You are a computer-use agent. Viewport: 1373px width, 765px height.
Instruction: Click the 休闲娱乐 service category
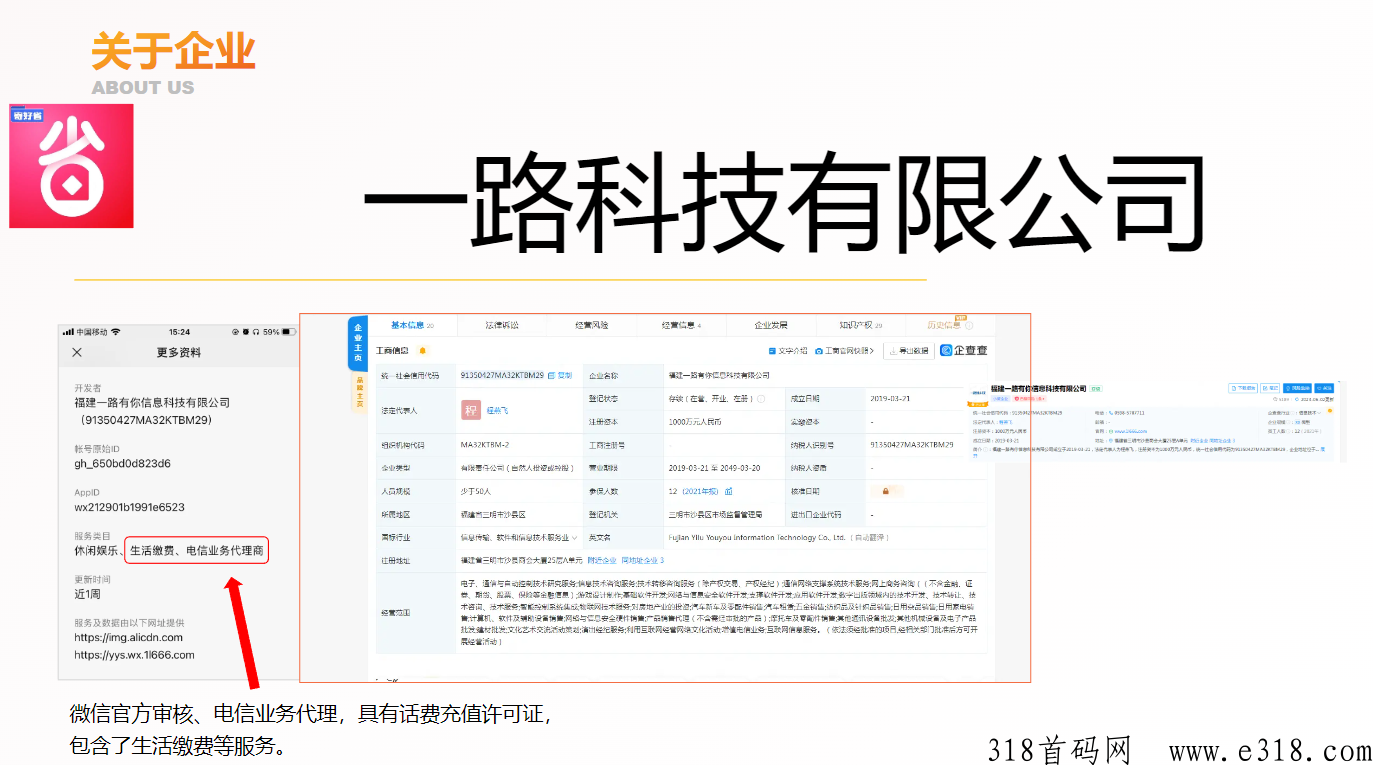click(95, 550)
